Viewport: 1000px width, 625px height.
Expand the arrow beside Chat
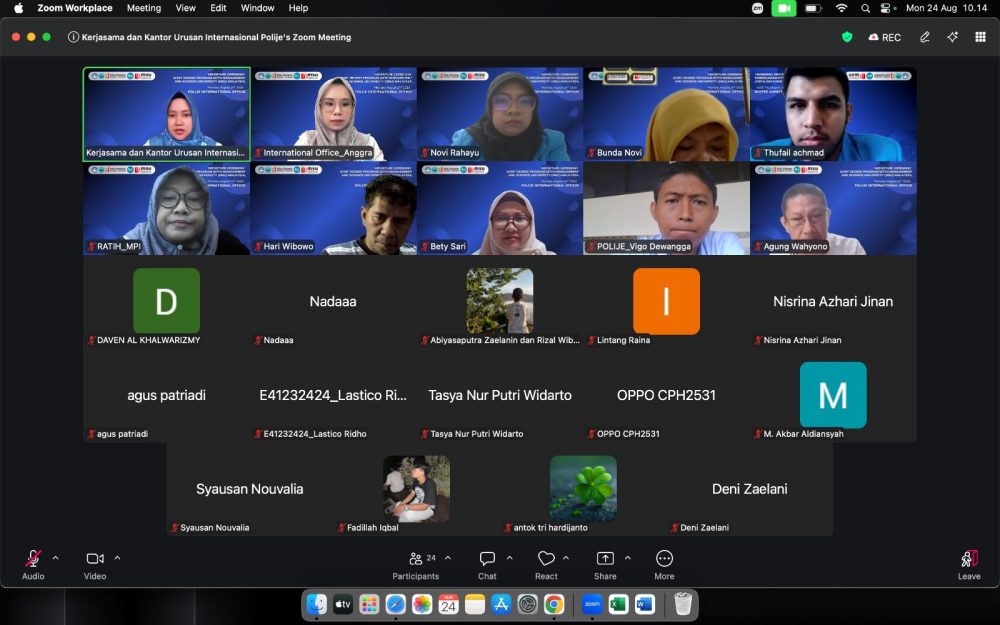pyautogui.click(x=510, y=558)
